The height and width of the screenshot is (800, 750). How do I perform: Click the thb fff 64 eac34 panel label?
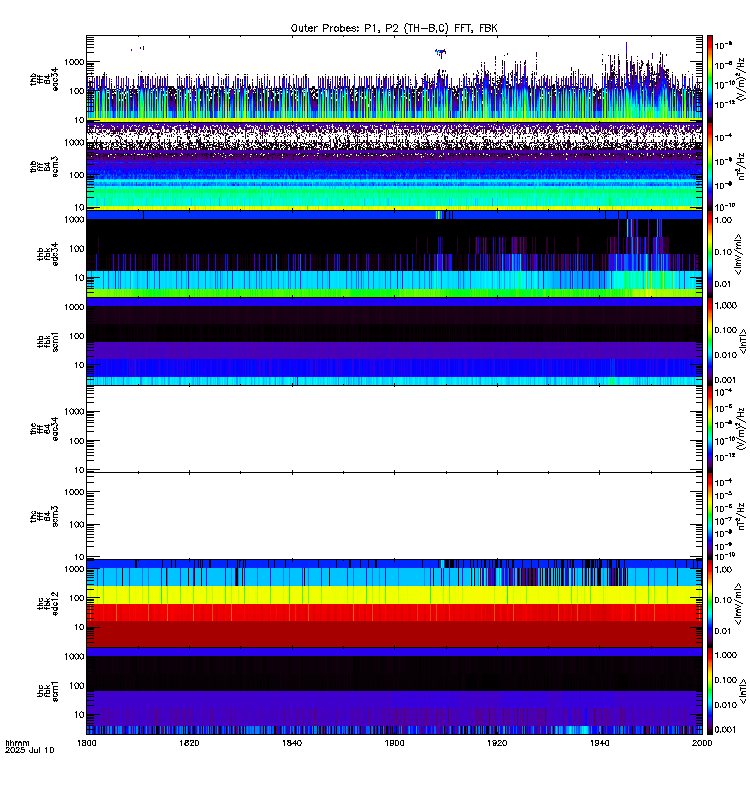coord(44,80)
